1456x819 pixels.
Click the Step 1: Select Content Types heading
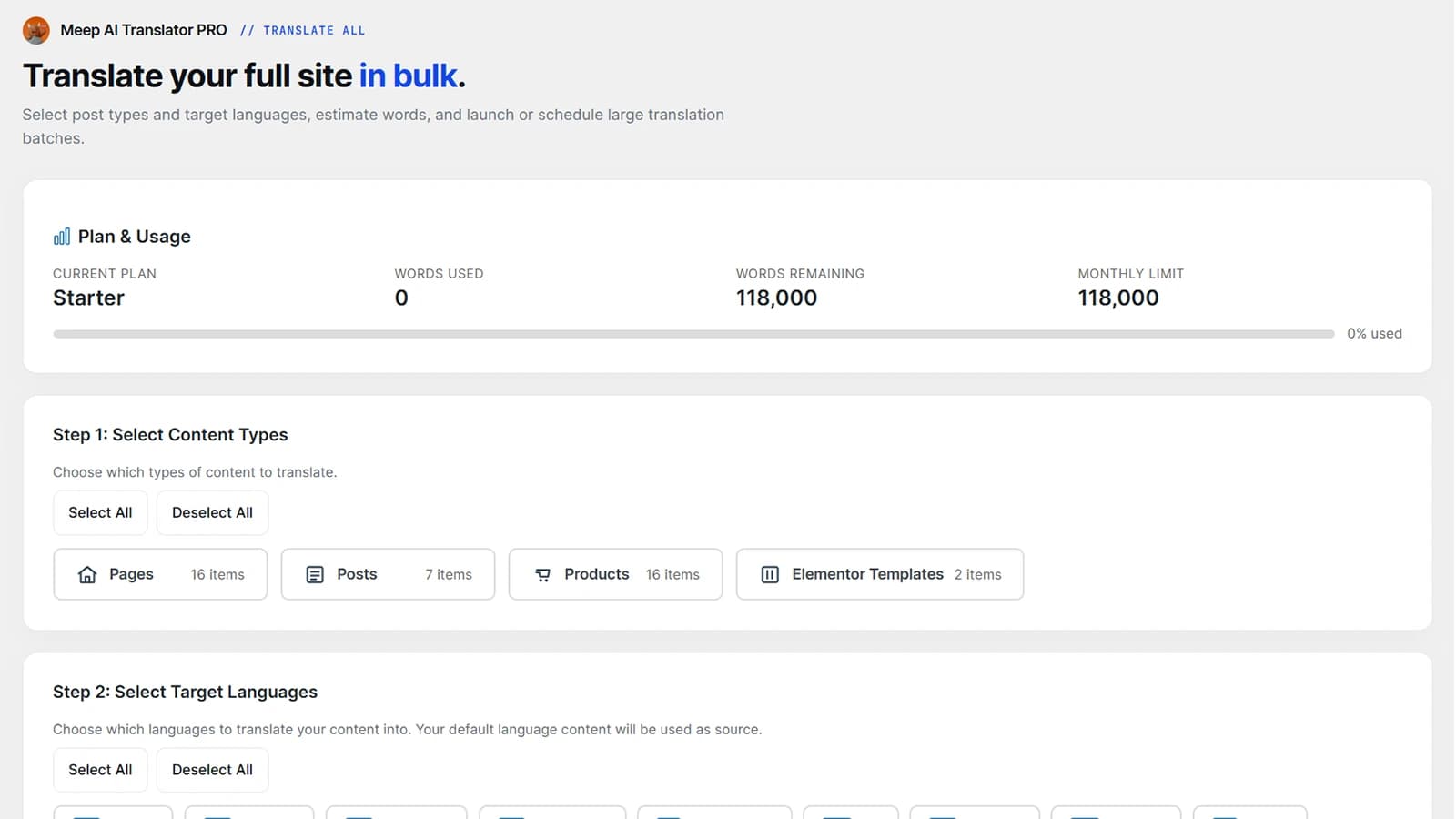click(170, 435)
